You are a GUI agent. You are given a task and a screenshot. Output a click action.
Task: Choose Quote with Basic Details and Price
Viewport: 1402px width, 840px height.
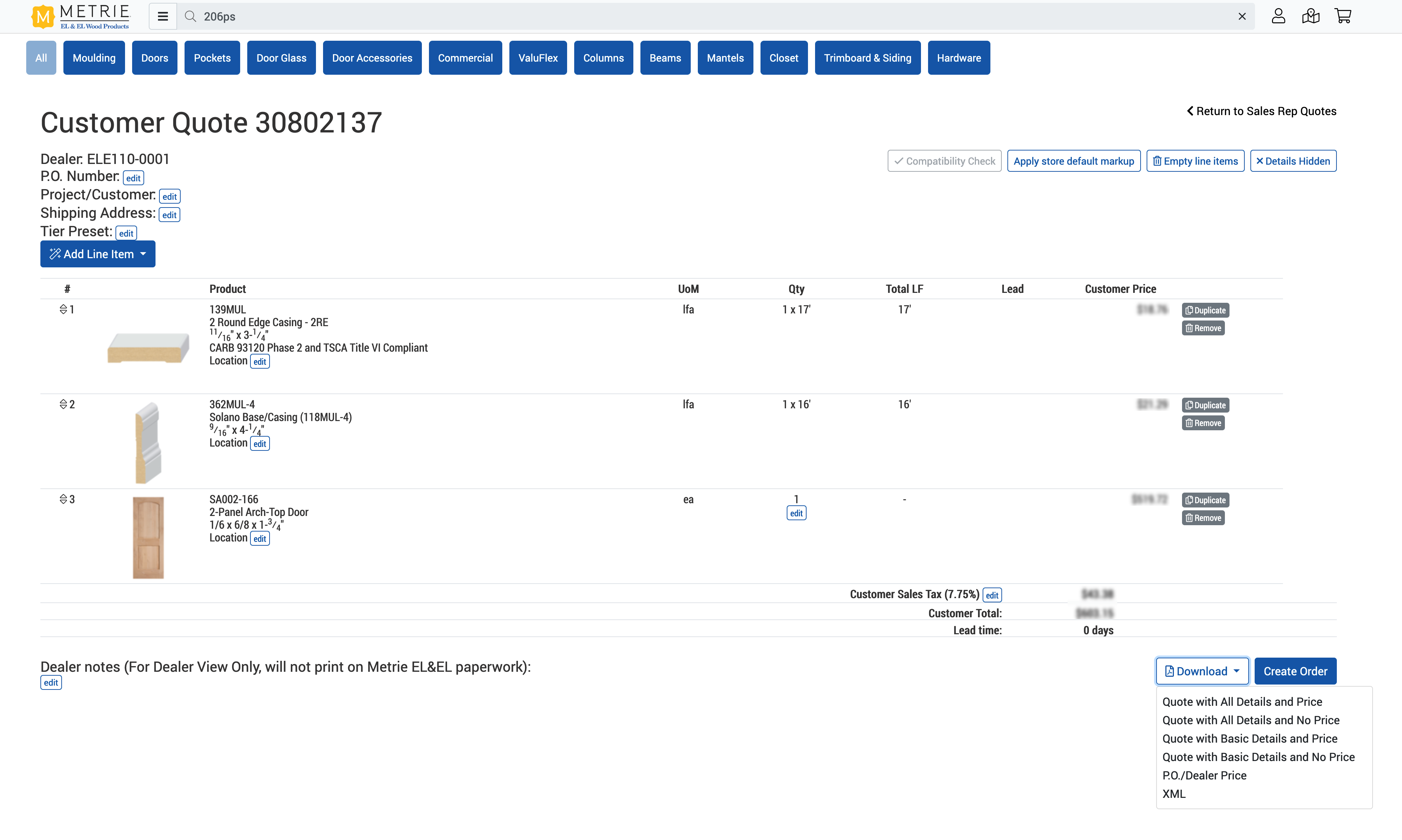[x=1249, y=739]
